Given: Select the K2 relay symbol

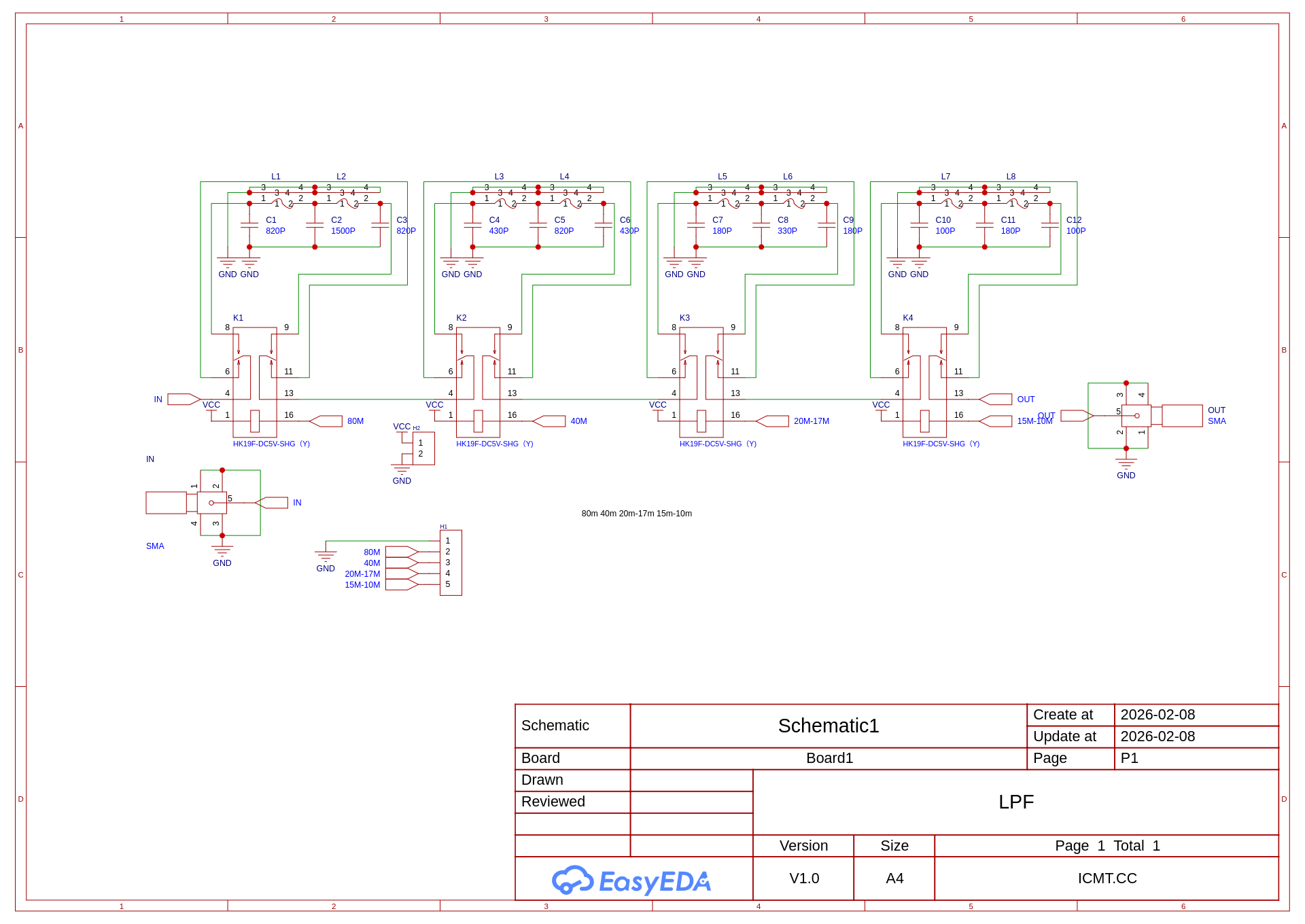Looking at the screenshot, I should (478, 383).
